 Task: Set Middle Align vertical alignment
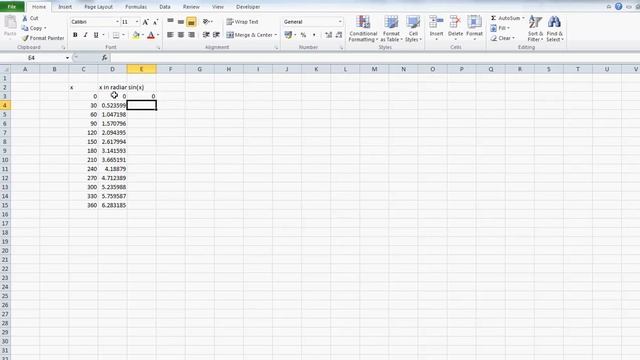(181, 21)
